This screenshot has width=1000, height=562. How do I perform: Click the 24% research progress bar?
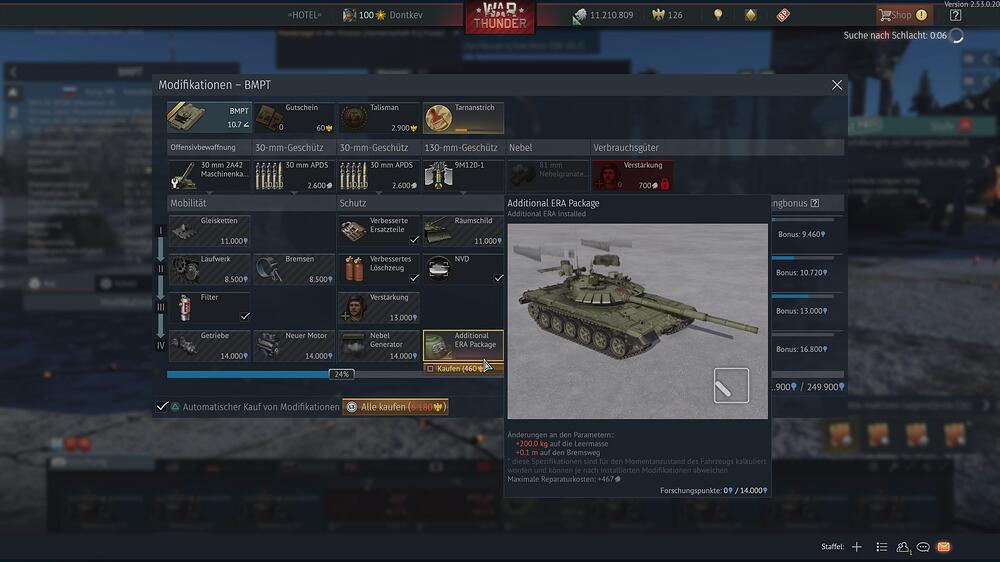point(335,374)
